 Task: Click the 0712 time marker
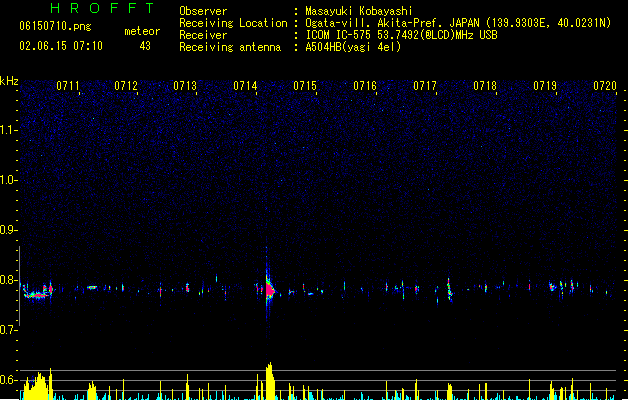126,86
